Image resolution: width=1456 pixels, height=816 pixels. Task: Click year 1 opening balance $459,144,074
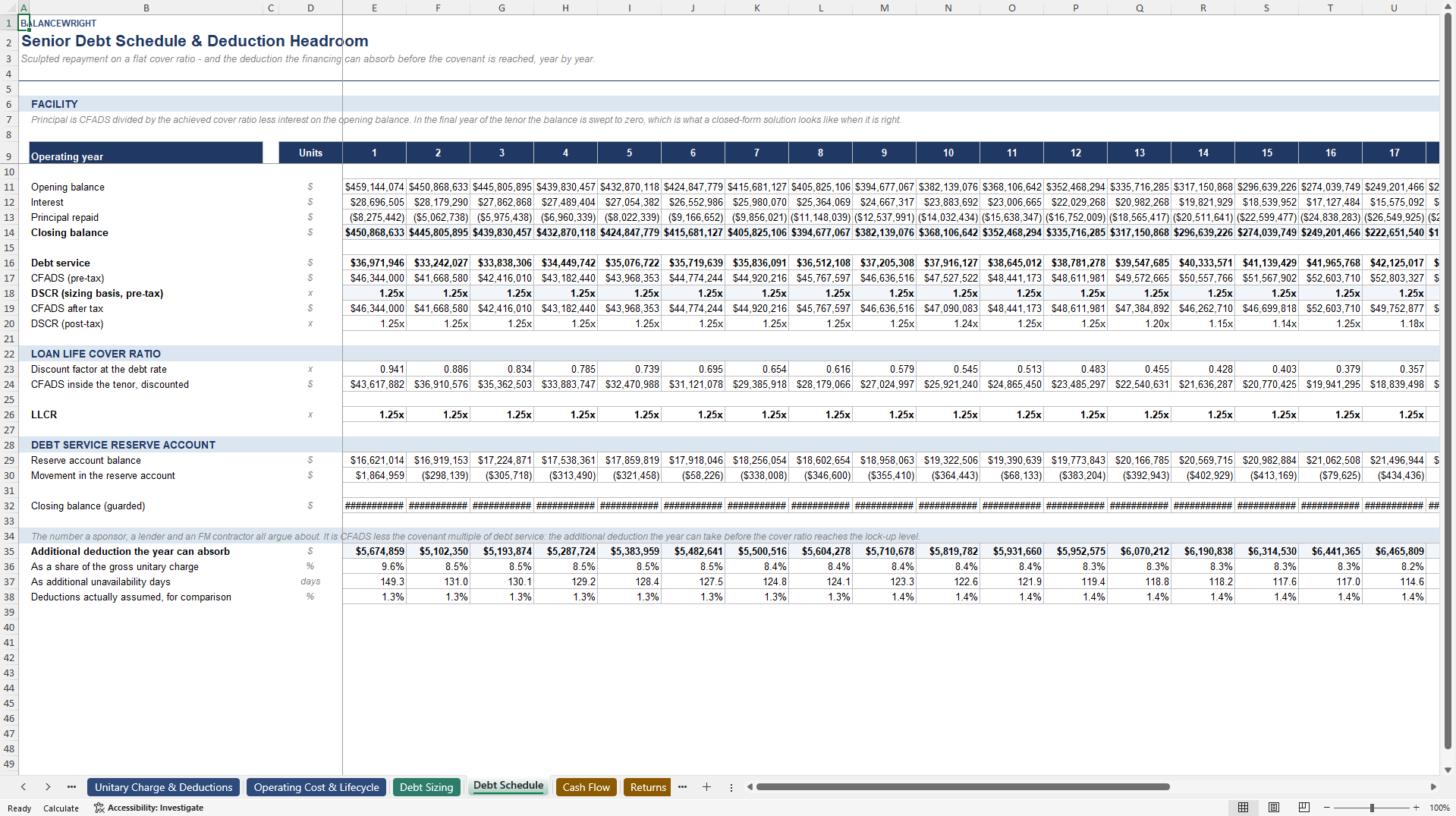click(x=374, y=187)
